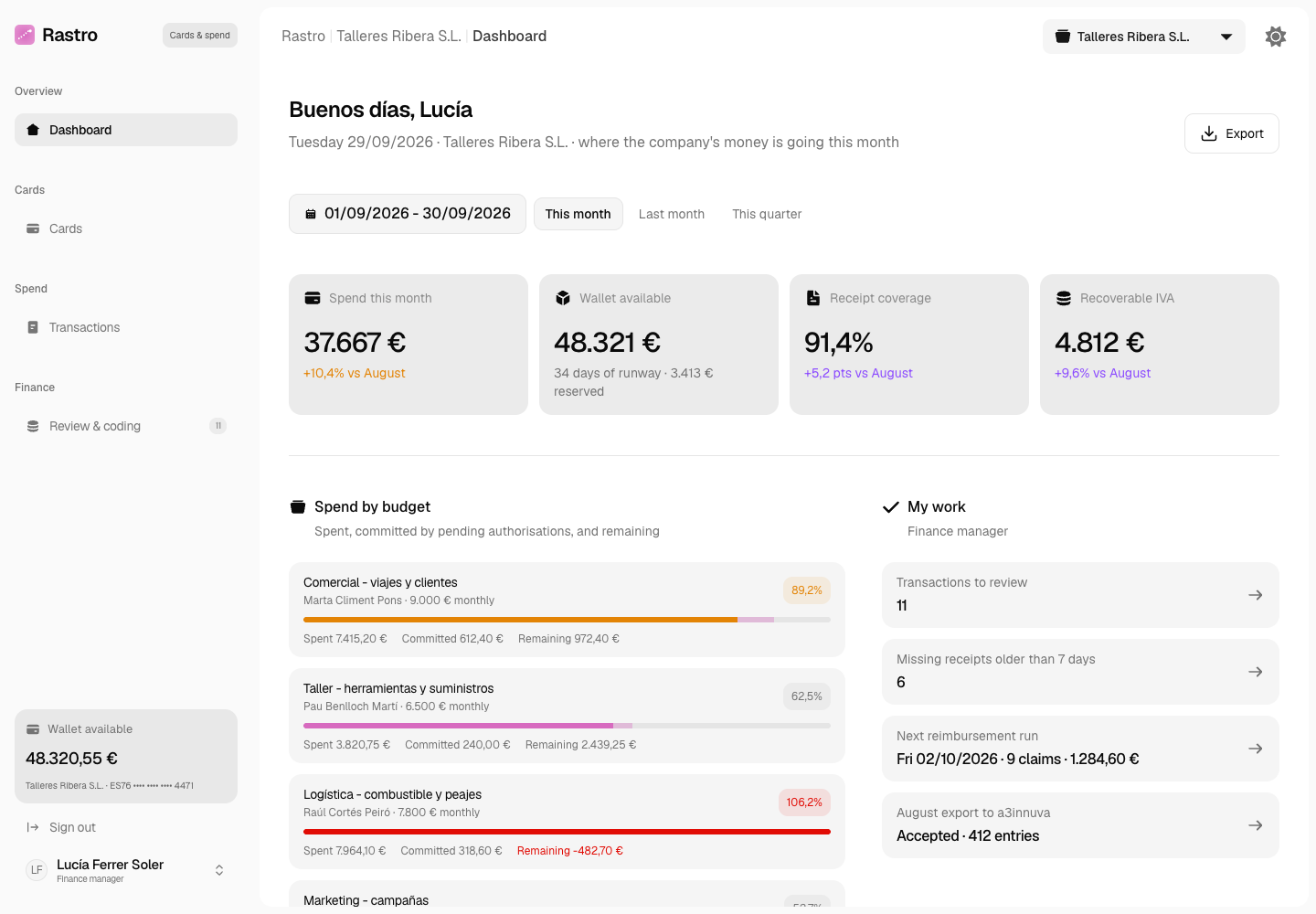Image resolution: width=1316 pixels, height=914 pixels.
Task: Open Transactions to review arrow
Action: [1256, 595]
